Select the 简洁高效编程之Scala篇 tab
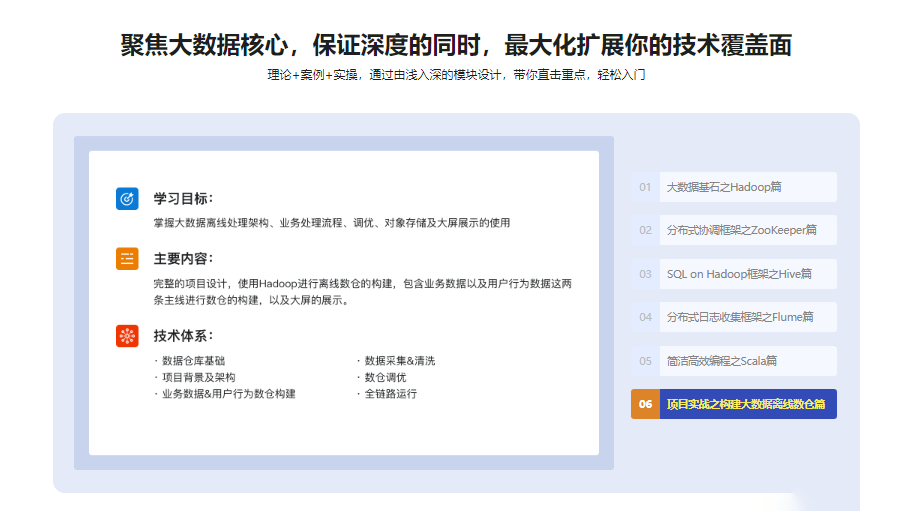 click(x=747, y=361)
